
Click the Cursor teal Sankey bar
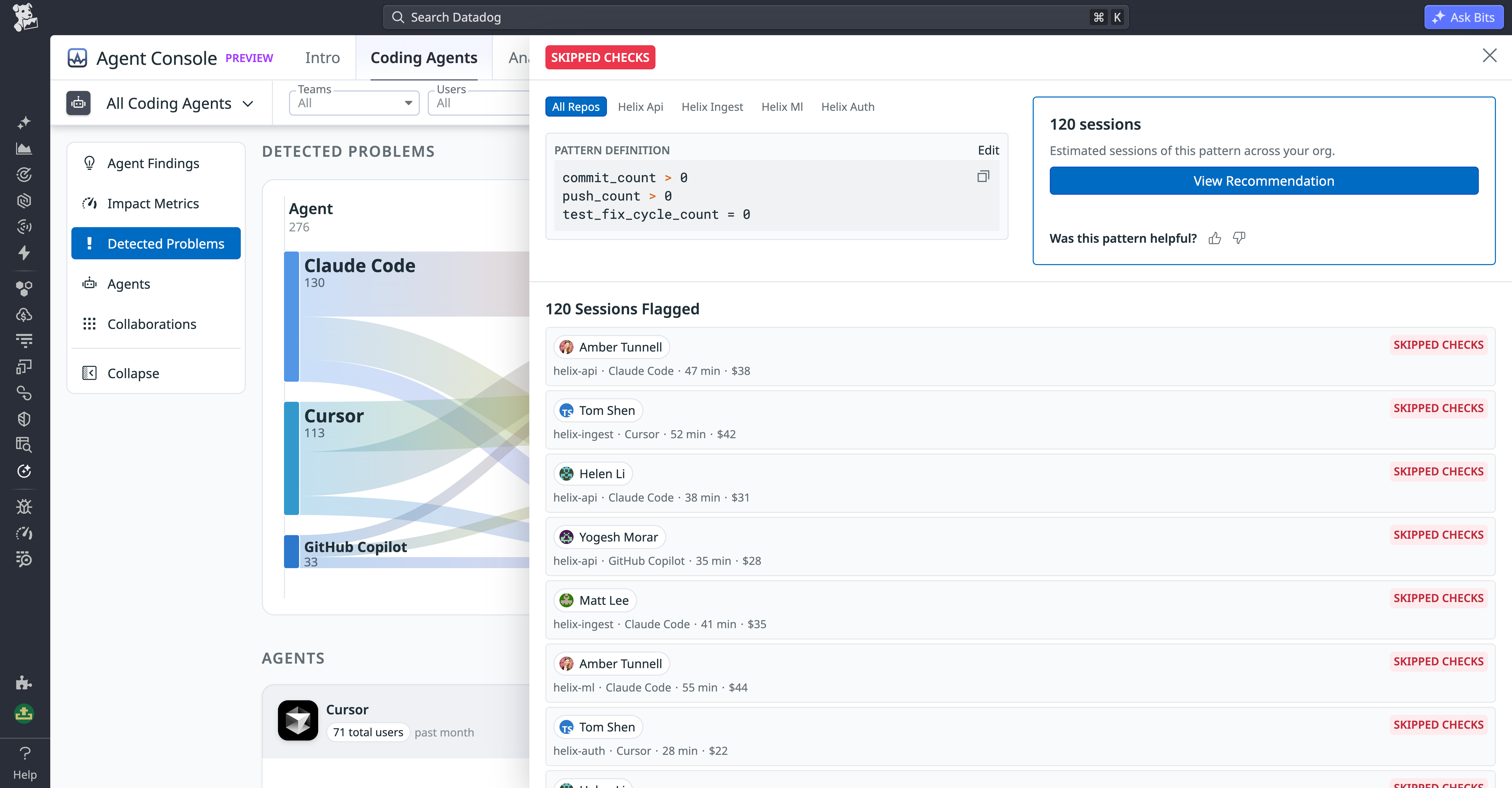292,459
